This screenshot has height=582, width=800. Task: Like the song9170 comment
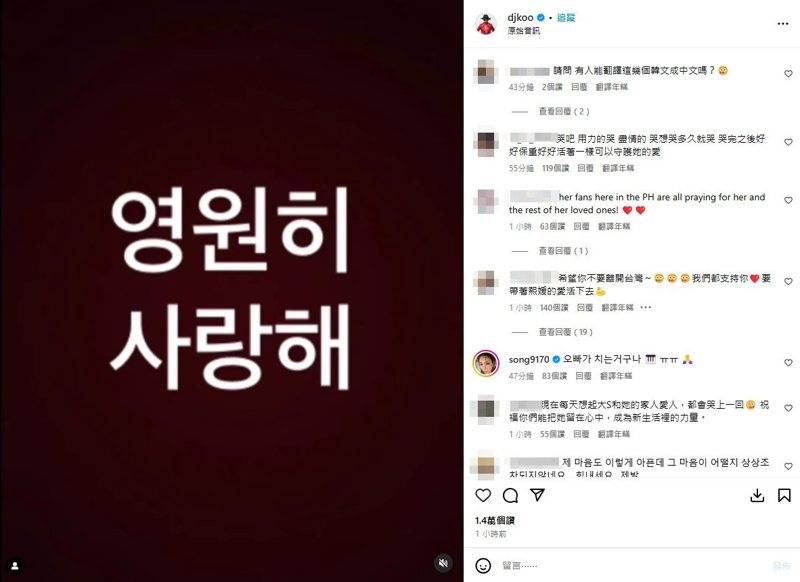point(788,363)
